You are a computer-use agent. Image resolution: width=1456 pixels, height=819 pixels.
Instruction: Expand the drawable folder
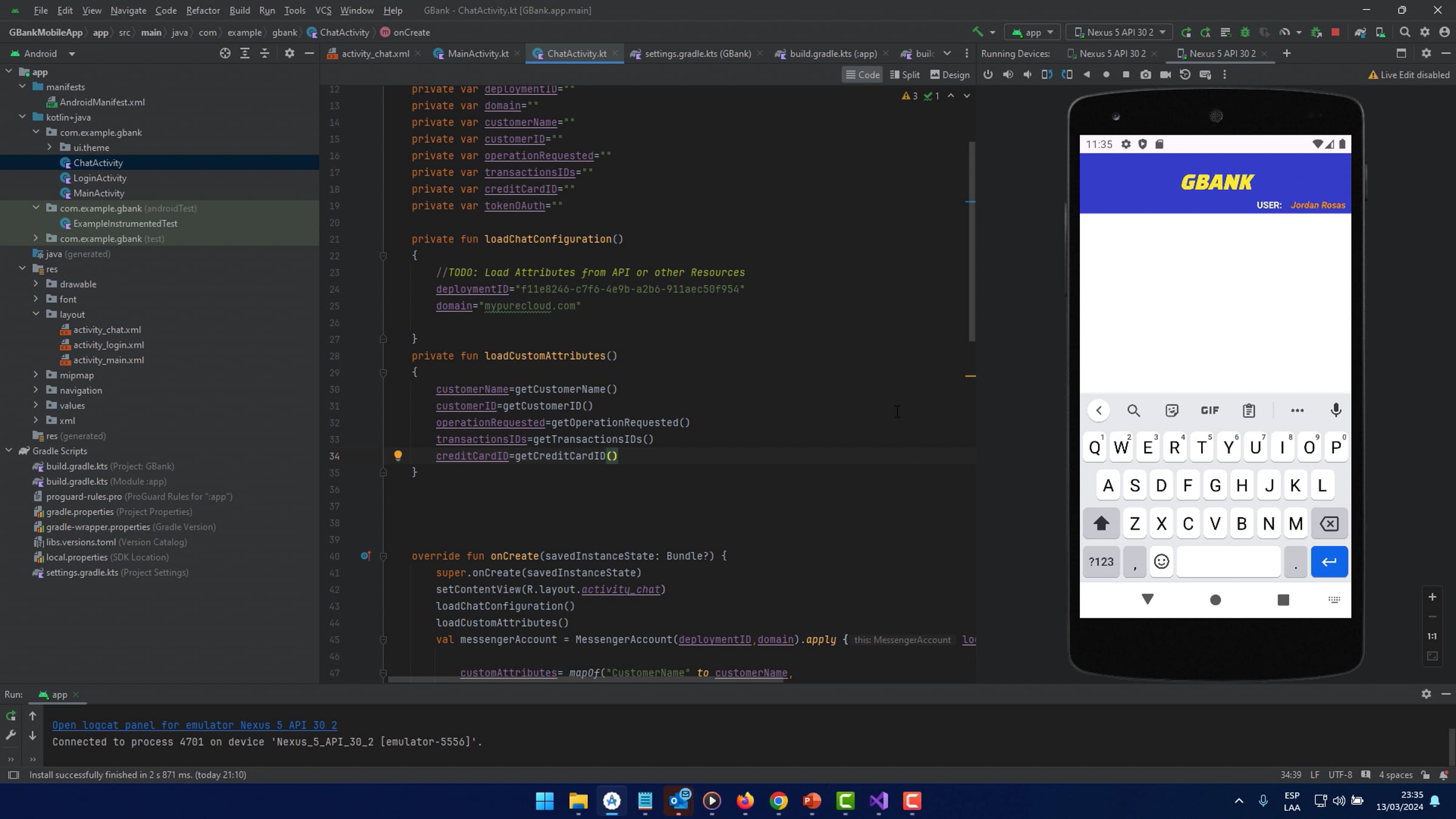(36, 284)
